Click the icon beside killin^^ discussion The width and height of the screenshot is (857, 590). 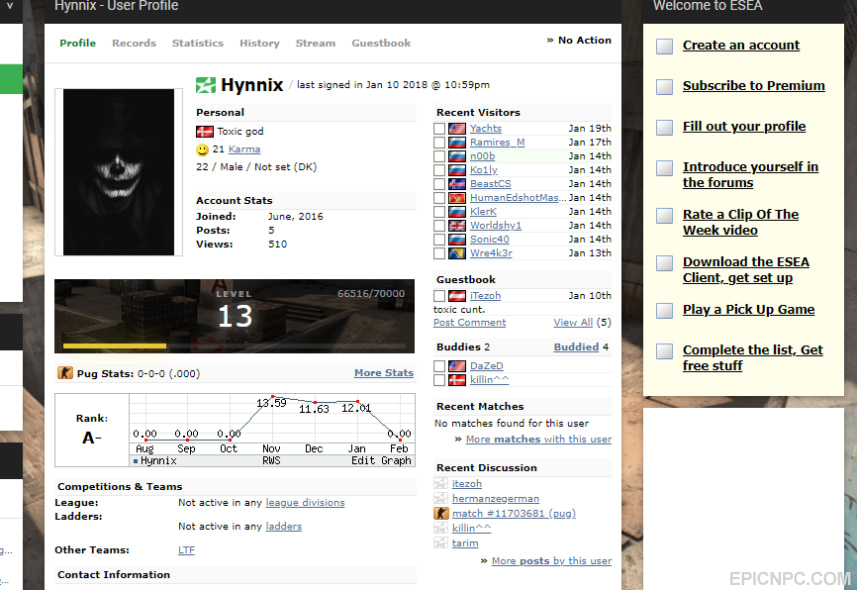(441, 528)
